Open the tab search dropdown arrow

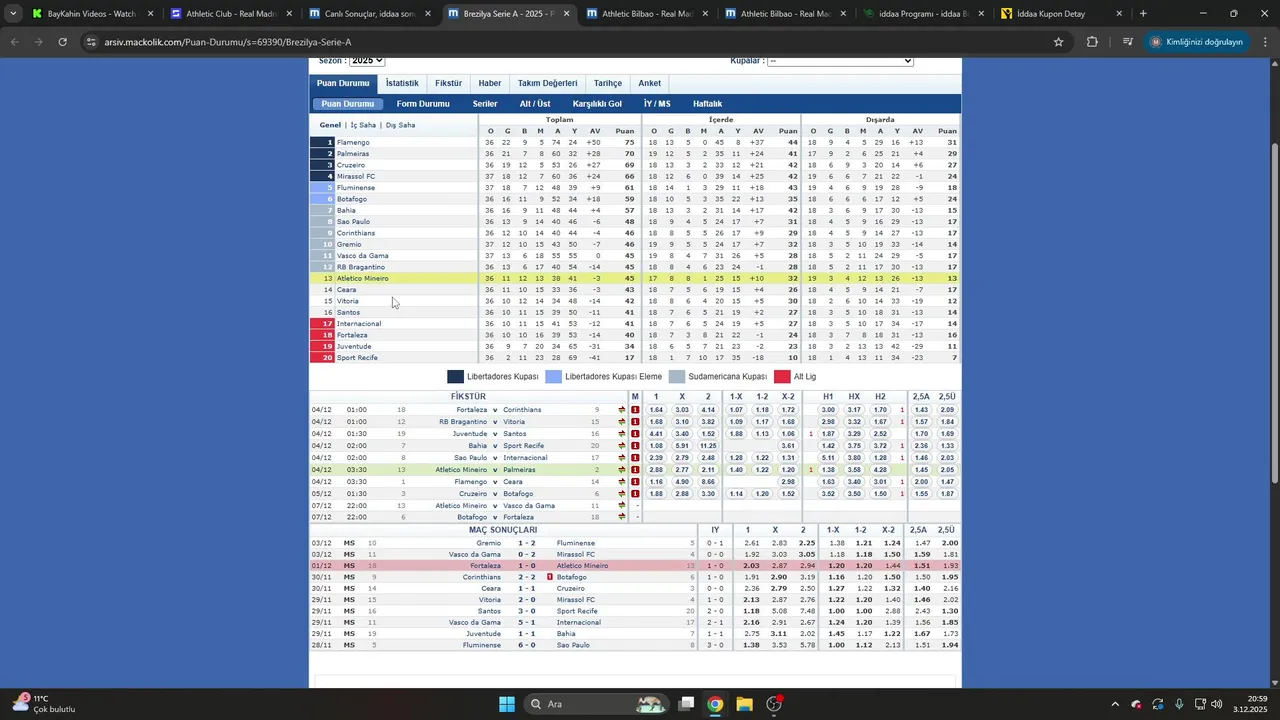[12, 14]
